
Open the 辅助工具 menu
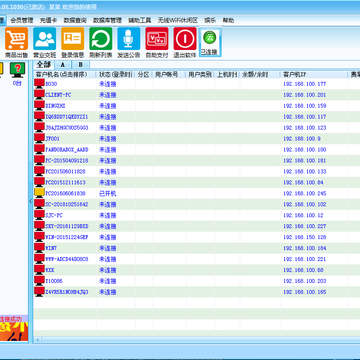pyautogui.click(x=140, y=20)
